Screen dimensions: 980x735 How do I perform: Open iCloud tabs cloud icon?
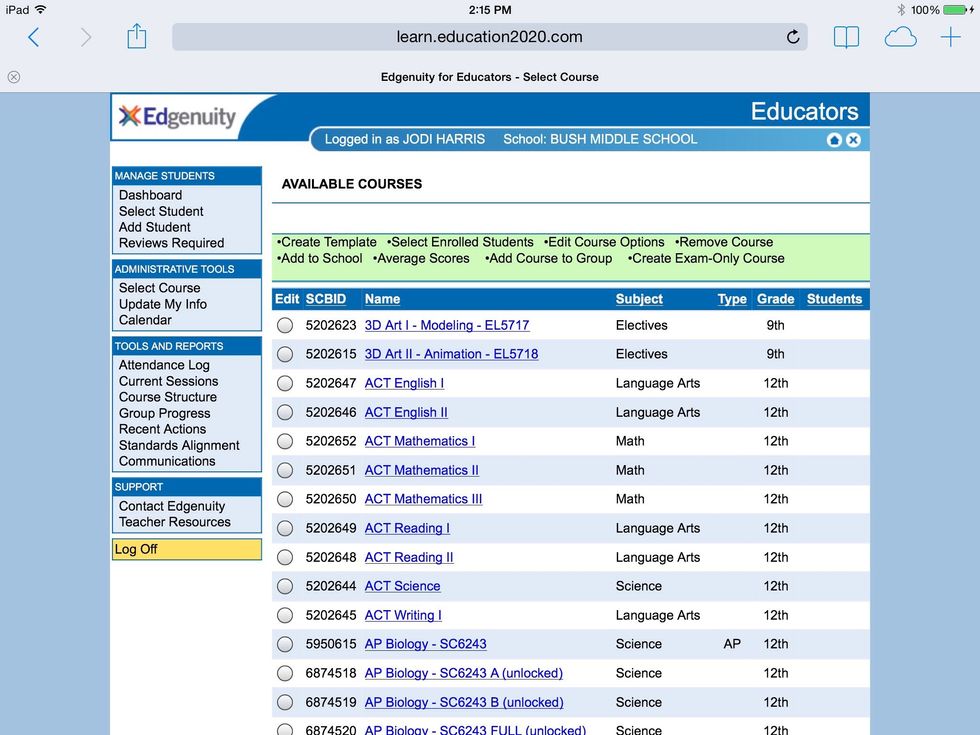tap(900, 38)
